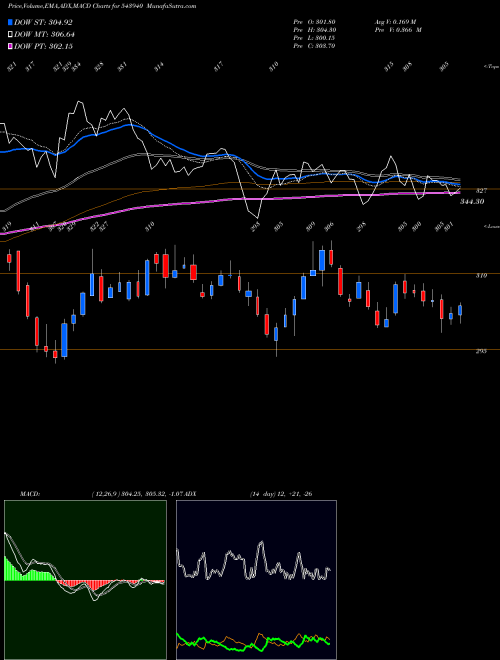
Task: Click the '<Tops' marker label
Action: (x=491, y=67)
